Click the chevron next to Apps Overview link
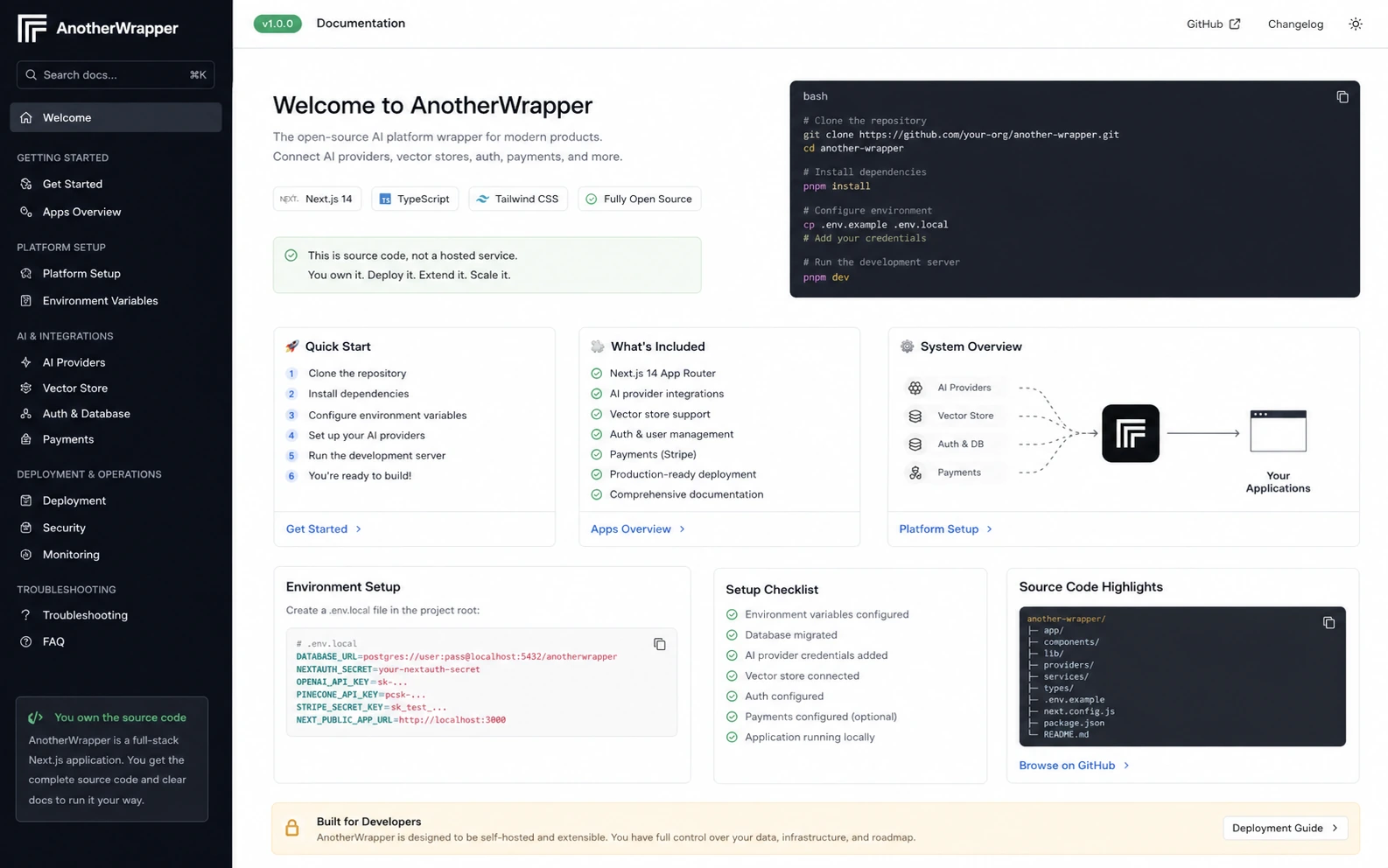The image size is (1388, 868). (683, 529)
